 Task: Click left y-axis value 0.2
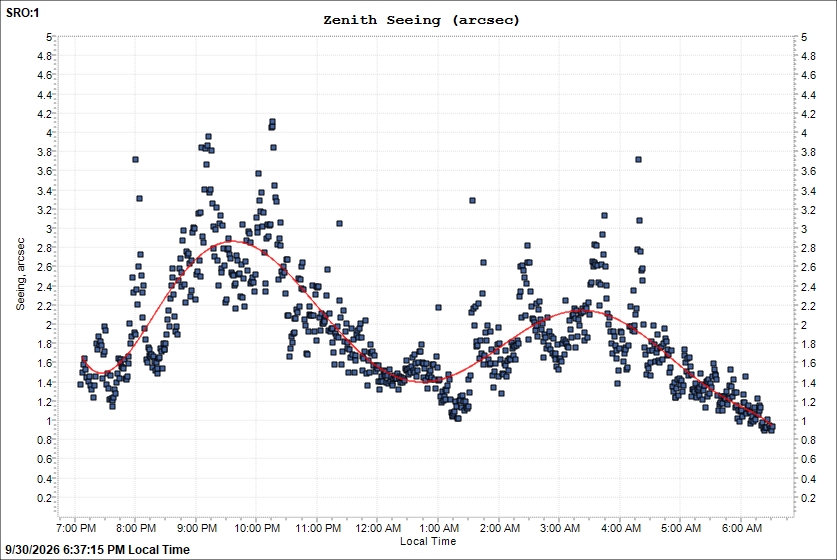click(44, 498)
